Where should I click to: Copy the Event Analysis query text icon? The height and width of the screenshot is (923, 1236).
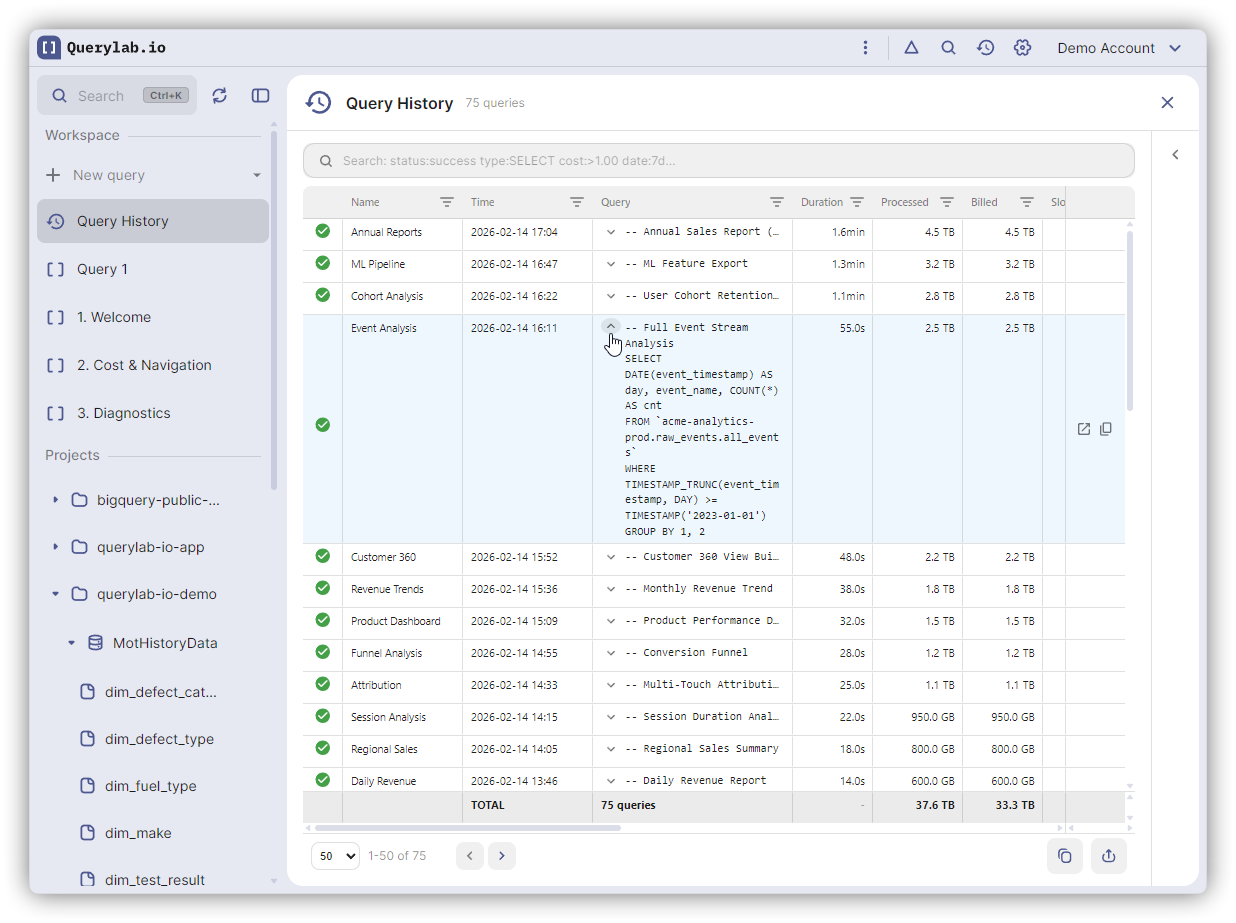(x=1106, y=429)
